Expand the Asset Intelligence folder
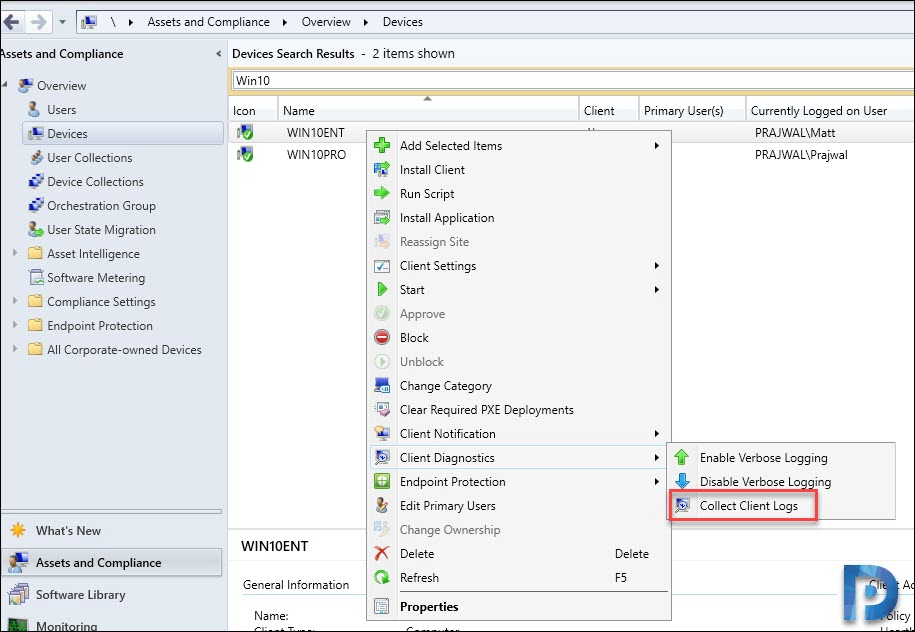The height and width of the screenshot is (632, 915). point(16,253)
